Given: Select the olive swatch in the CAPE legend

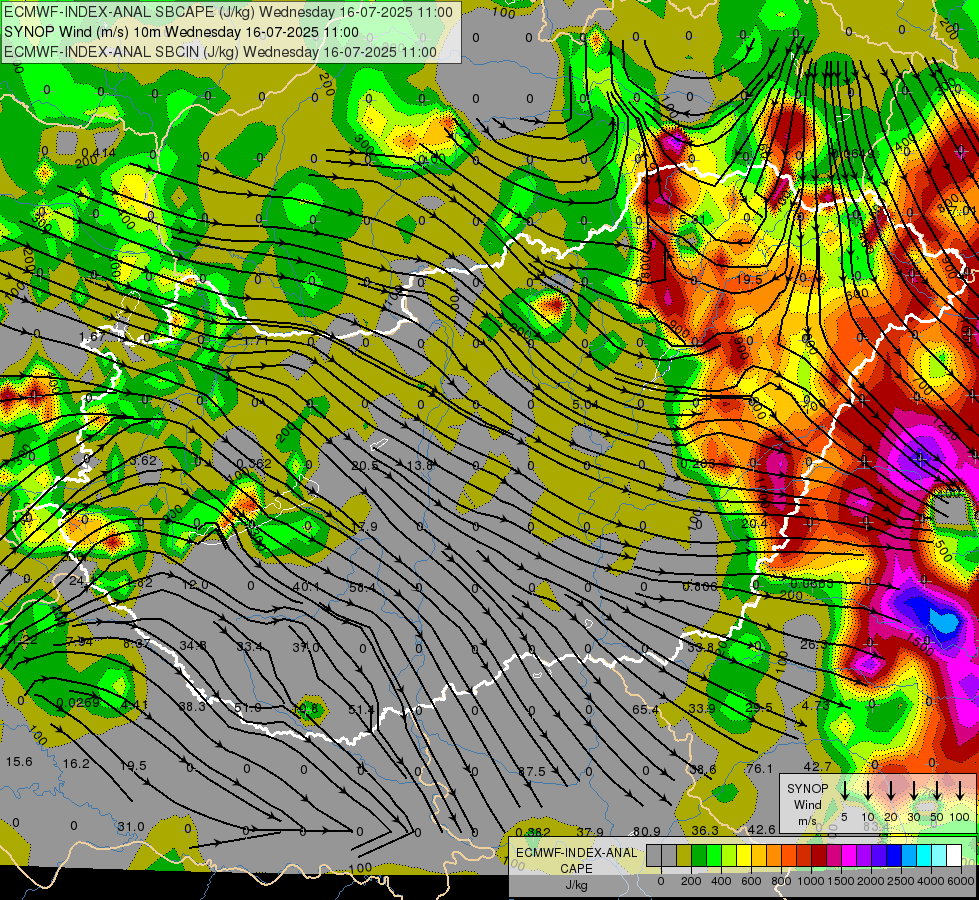Looking at the screenshot, I should pos(684,856).
